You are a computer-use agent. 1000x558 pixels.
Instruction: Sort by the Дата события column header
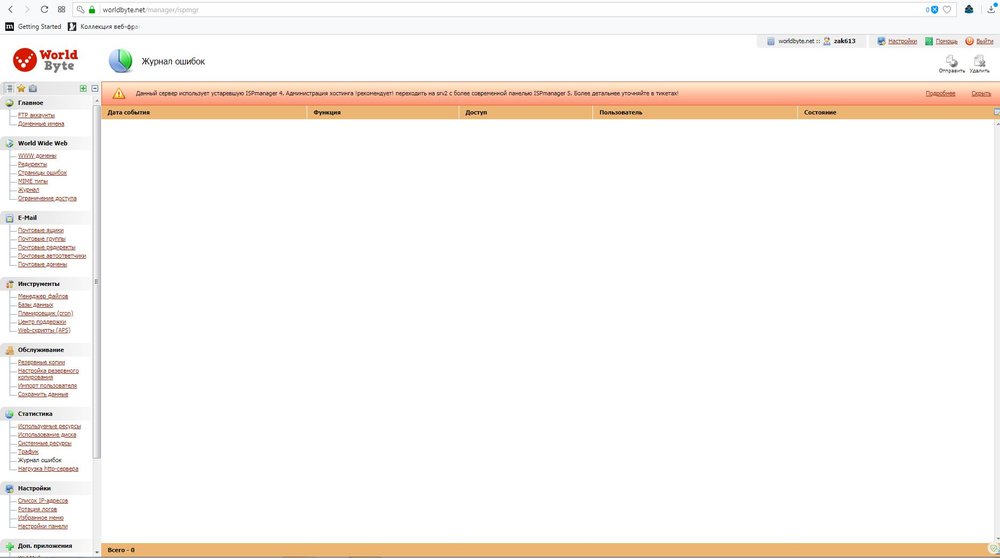coord(129,112)
